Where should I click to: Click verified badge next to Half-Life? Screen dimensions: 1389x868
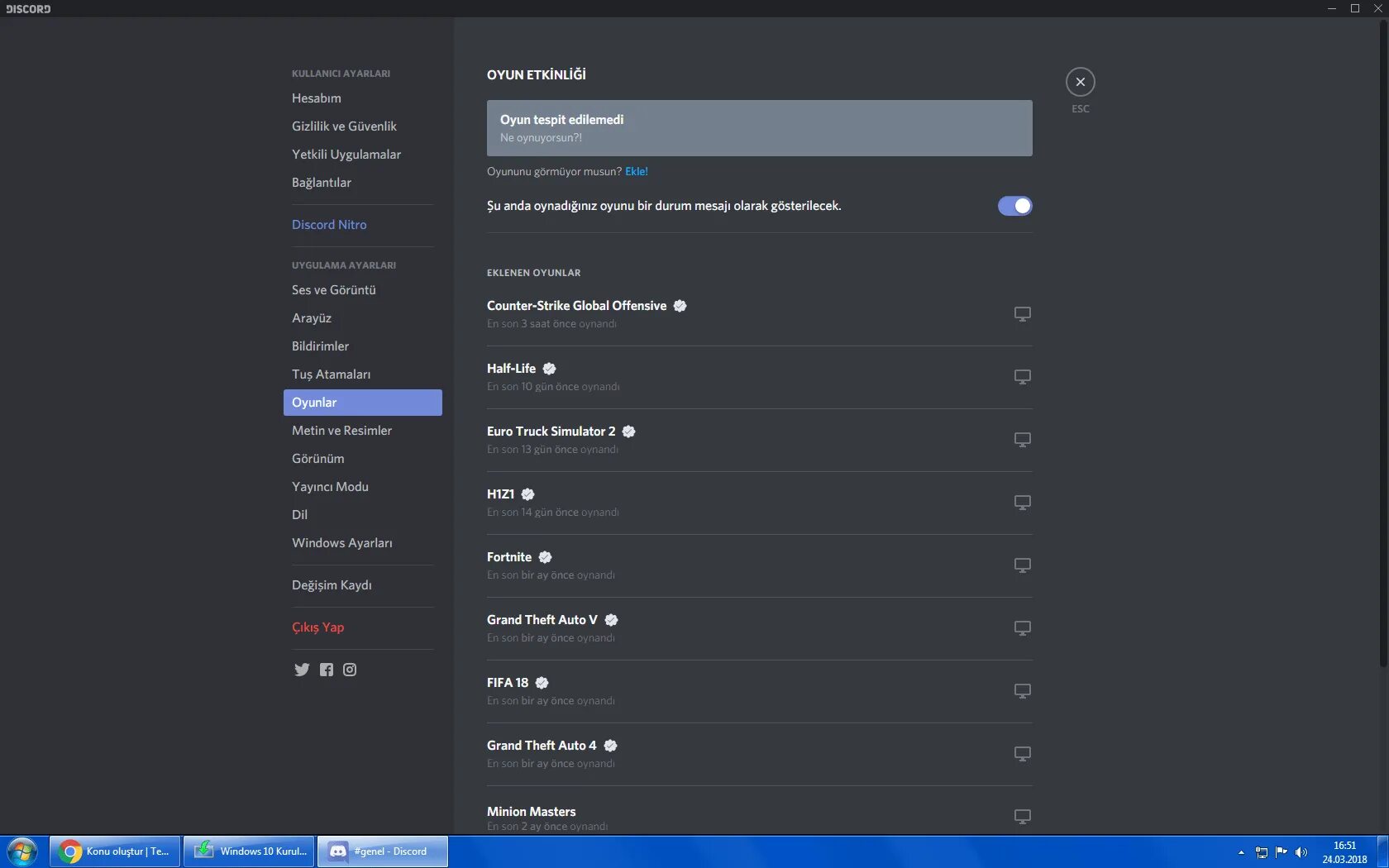coord(549,369)
